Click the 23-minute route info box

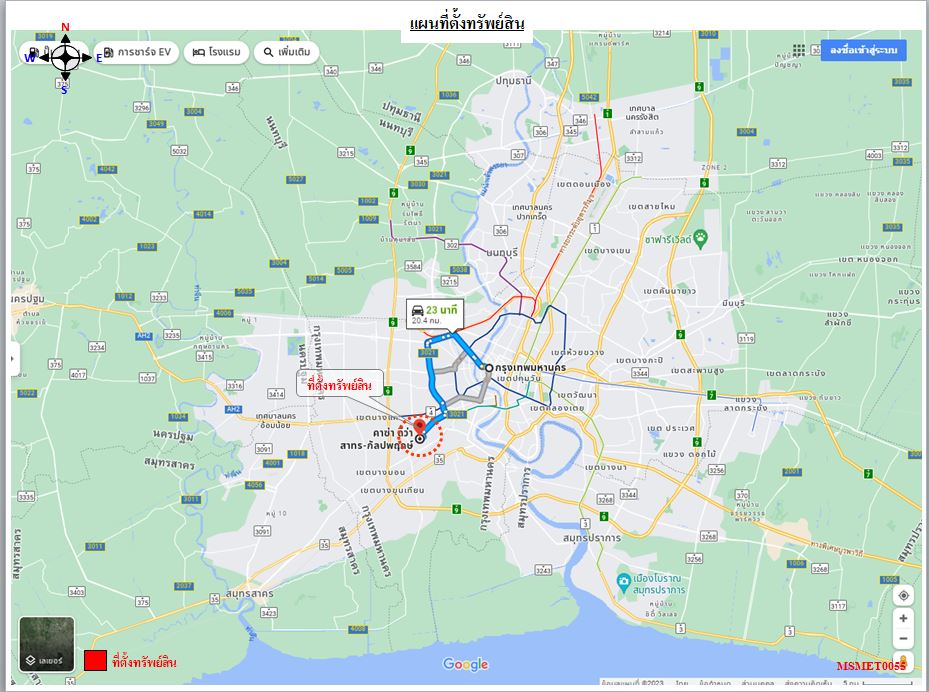(x=435, y=315)
